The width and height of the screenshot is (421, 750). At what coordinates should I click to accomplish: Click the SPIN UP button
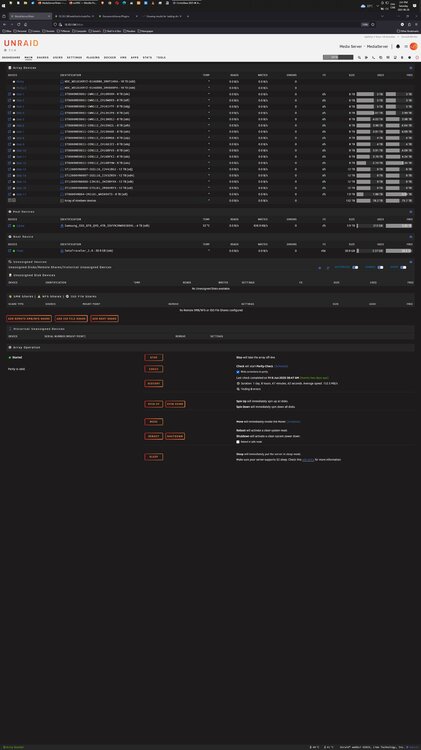click(x=154, y=404)
